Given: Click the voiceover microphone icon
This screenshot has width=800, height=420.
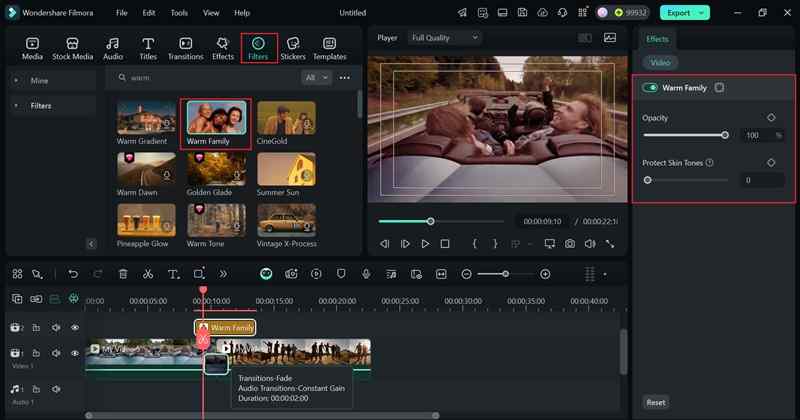Looking at the screenshot, I should (366, 274).
